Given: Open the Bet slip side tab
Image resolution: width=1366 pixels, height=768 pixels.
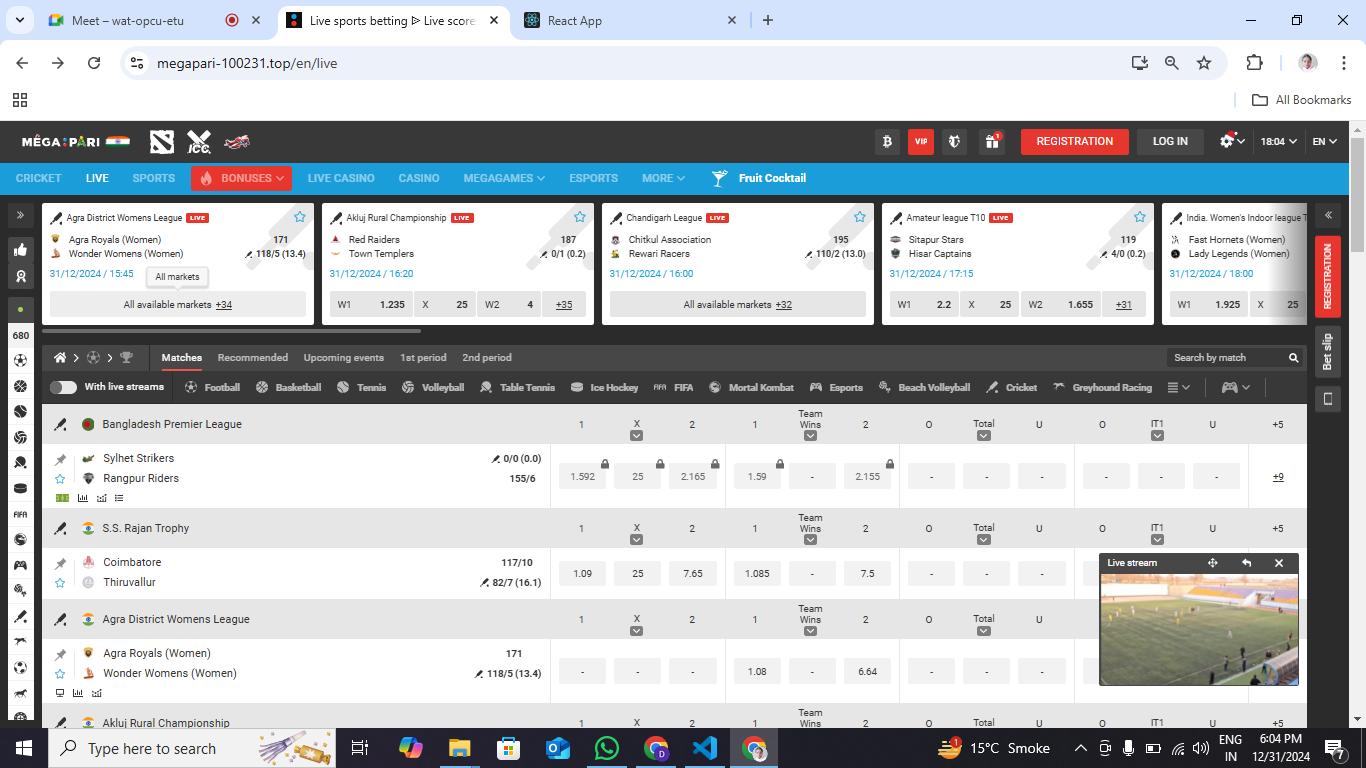Looking at the screenshot, I should [1328, 351].
